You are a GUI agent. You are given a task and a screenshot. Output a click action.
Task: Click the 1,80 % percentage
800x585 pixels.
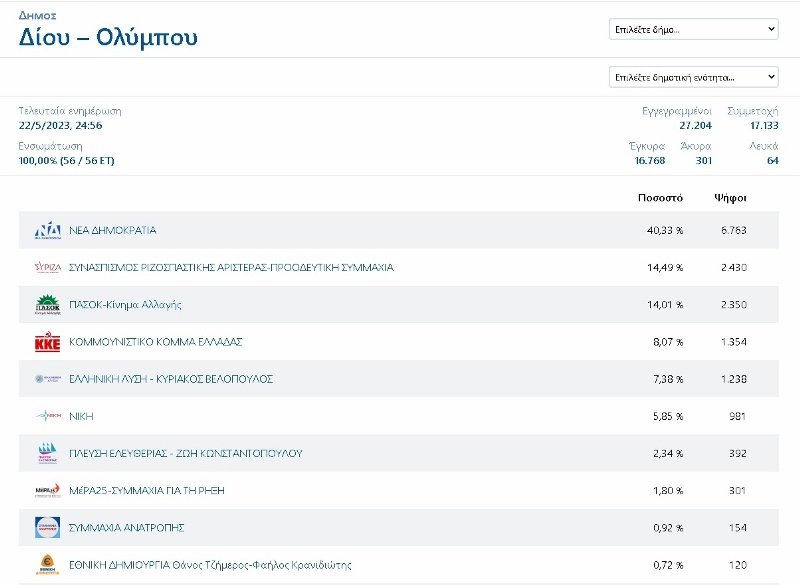click(x=668, y=491)
